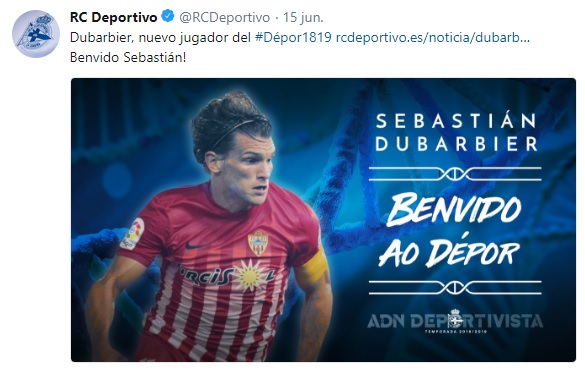
Task: Click the LaLiga patch on the sleeve
Action: click(132, 234)
